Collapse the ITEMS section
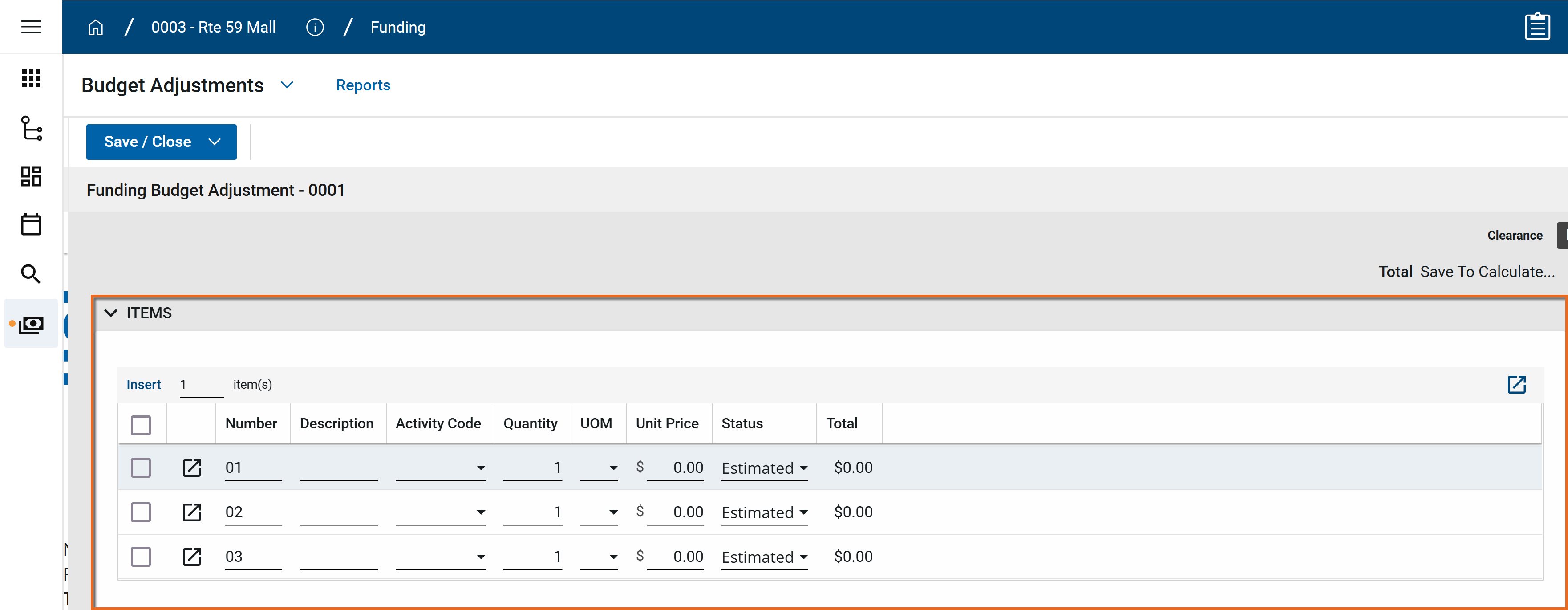This screenshot has width=1568, height=610. [x=111, y=313]
